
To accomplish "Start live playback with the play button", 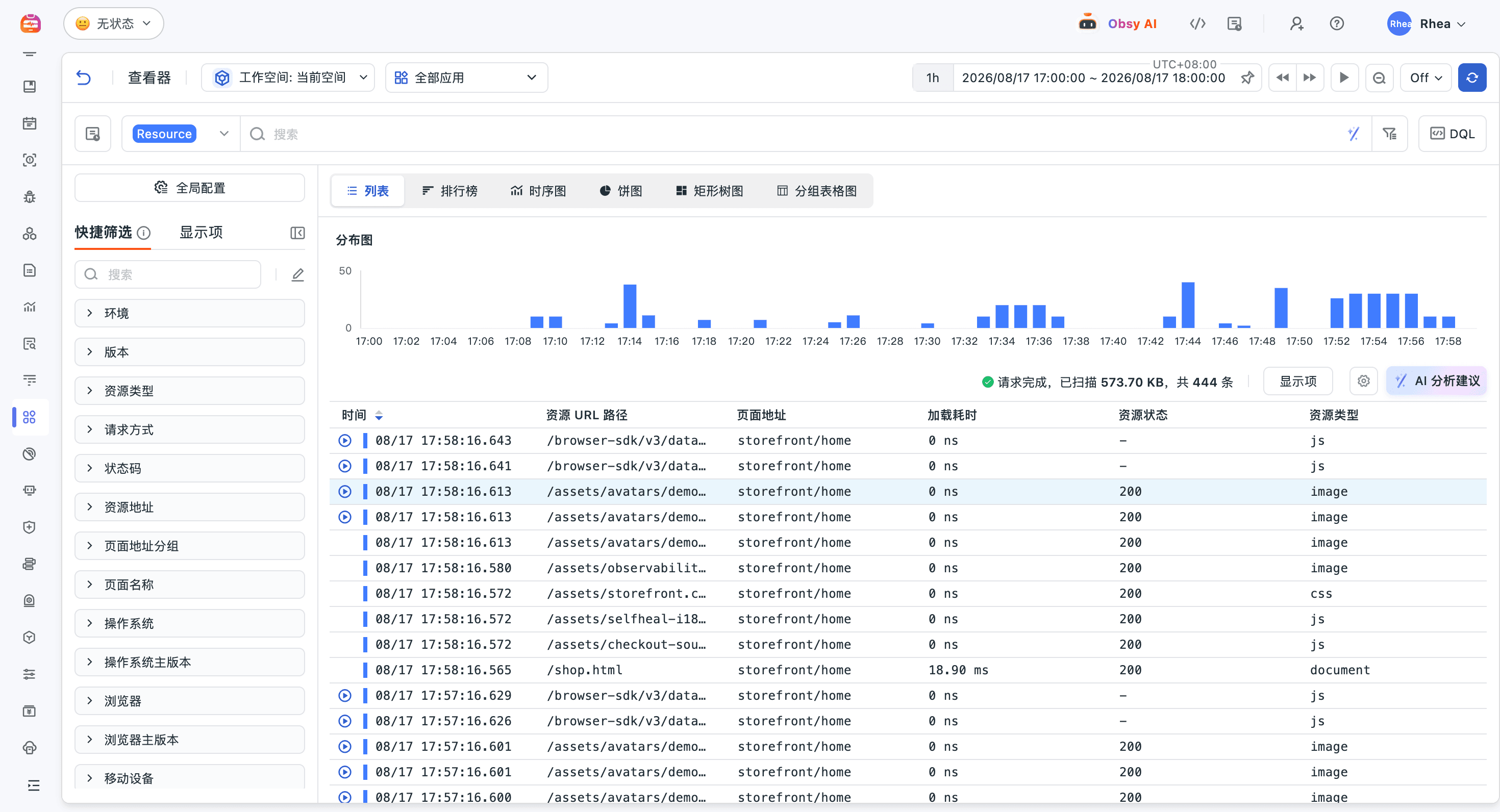I will [1344, 78].
